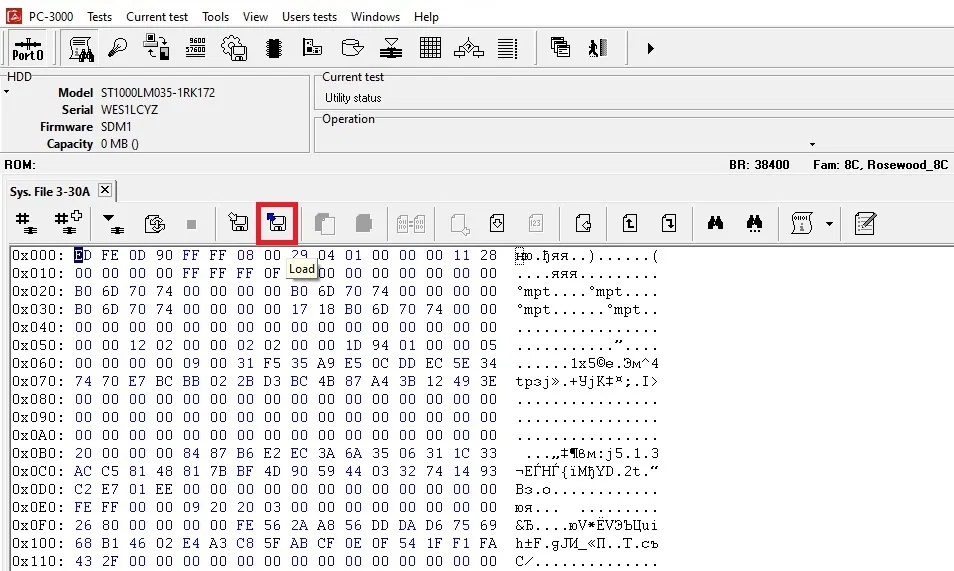
Task: Open the Tools menu
Action: pos(215,17)
